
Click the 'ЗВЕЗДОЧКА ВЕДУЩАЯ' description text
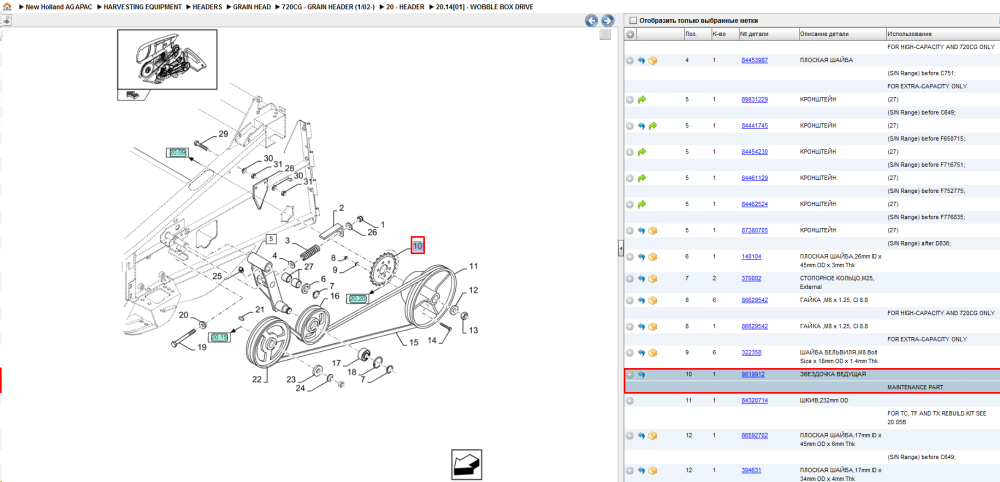[x=833, y=374]
